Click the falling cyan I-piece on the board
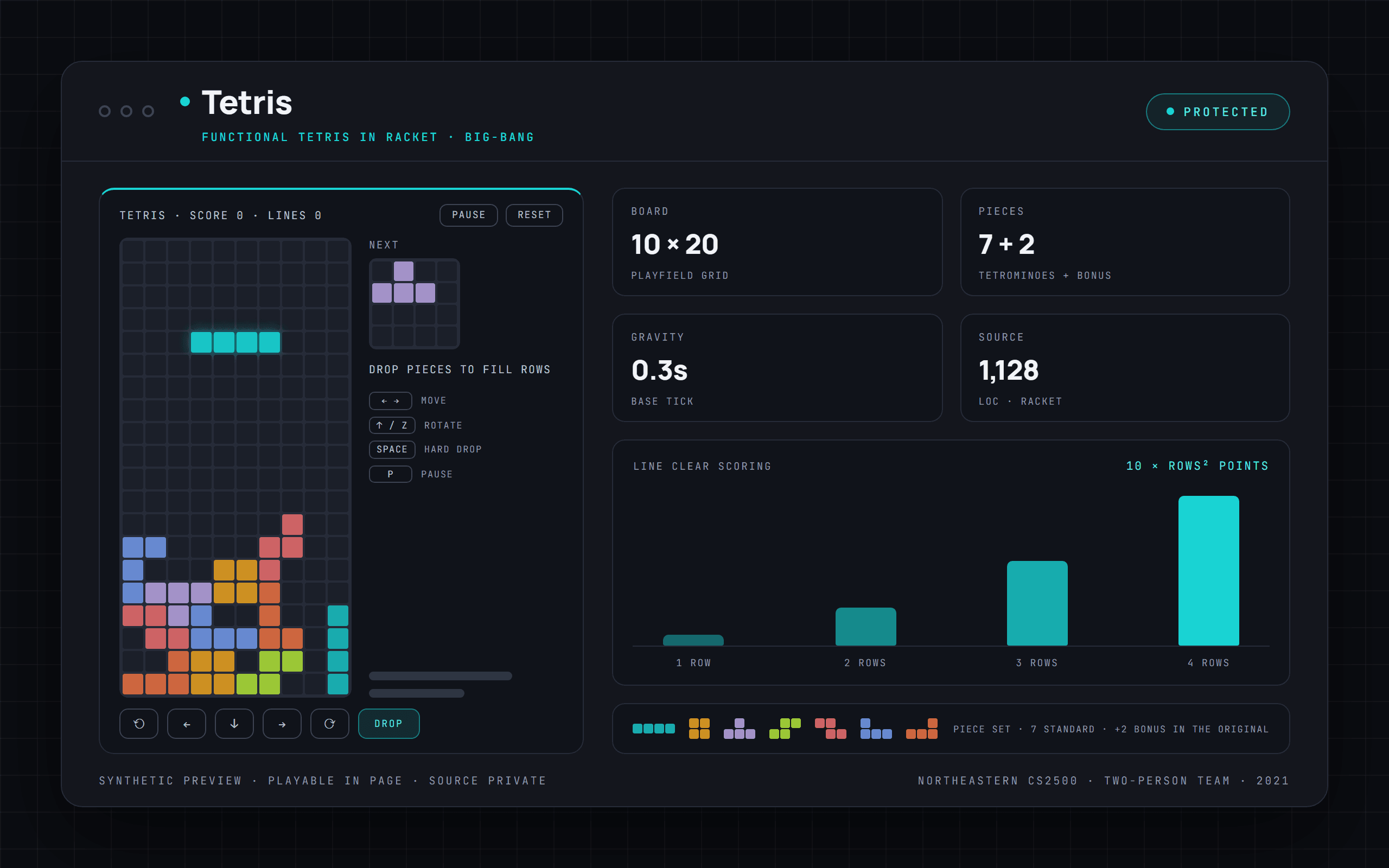The width and height of the screenshot is (1389, 868). pyautogui.click(x=235, y=342)
